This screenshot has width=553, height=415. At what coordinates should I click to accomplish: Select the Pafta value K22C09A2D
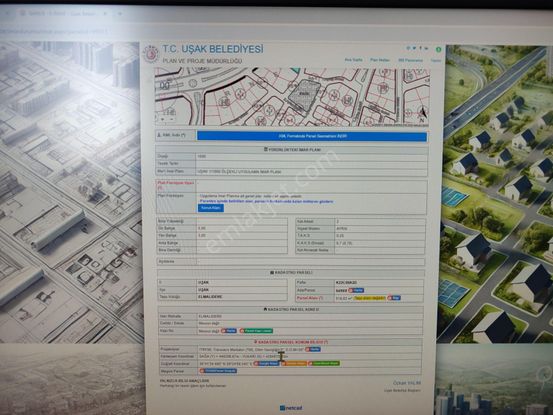click(347, 283)
